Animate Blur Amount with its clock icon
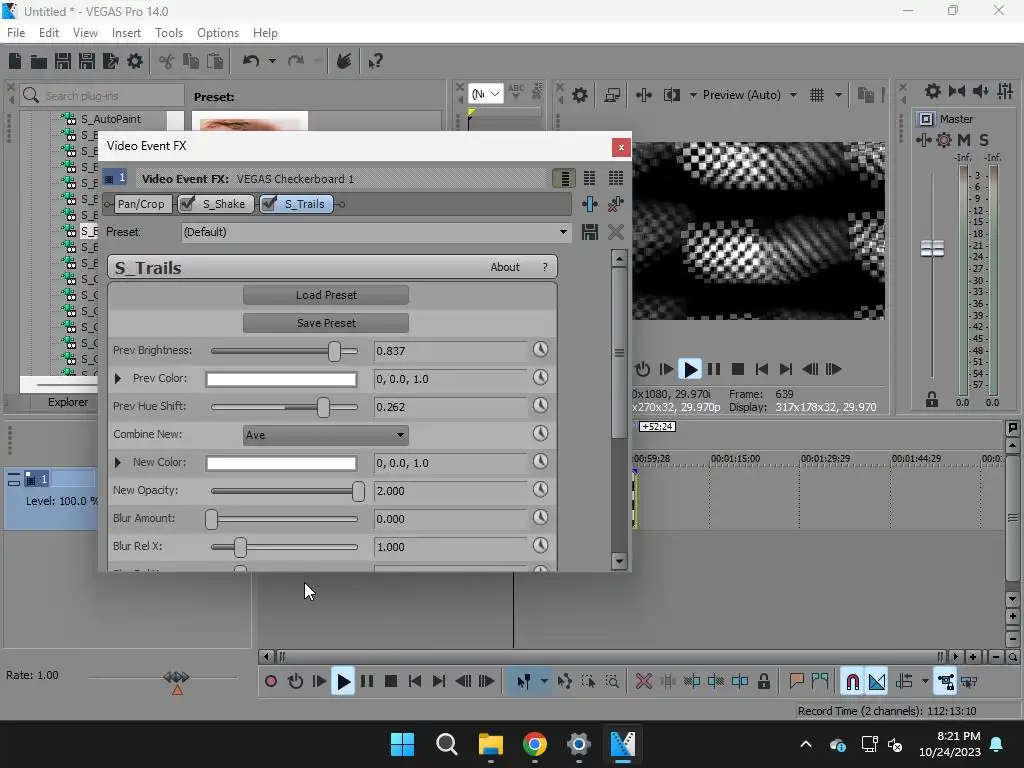This screenshot has width=1024, height=768. click(x=540, y=518)
